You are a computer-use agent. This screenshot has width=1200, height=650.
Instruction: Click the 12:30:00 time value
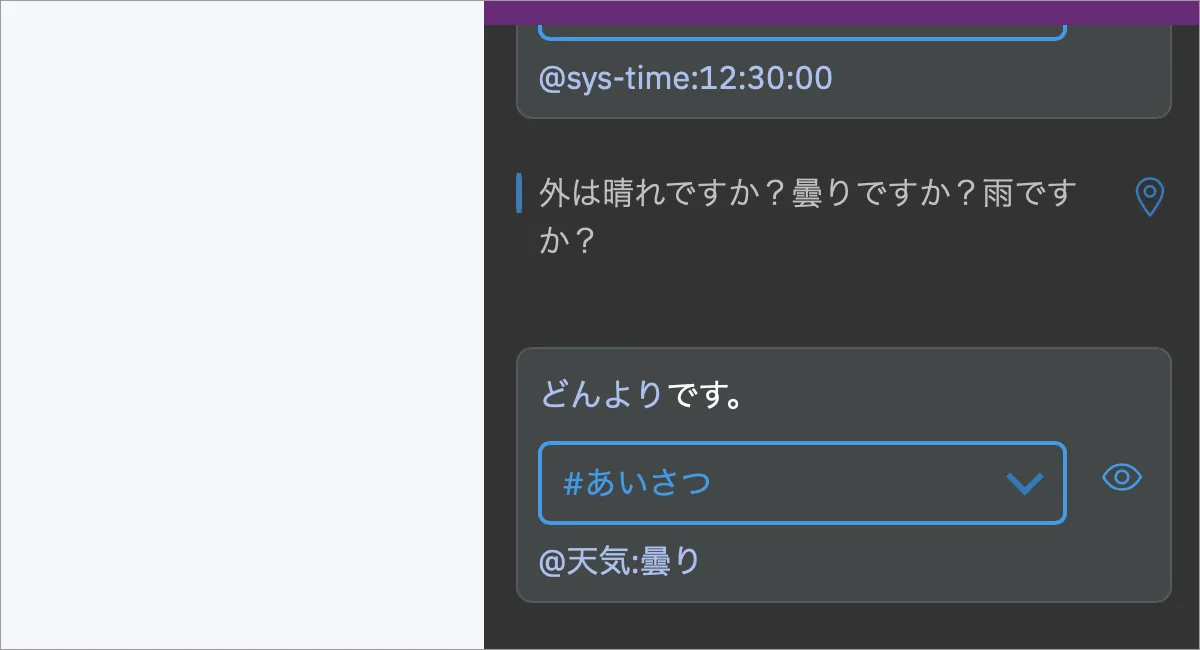click(x=766, y=78)
